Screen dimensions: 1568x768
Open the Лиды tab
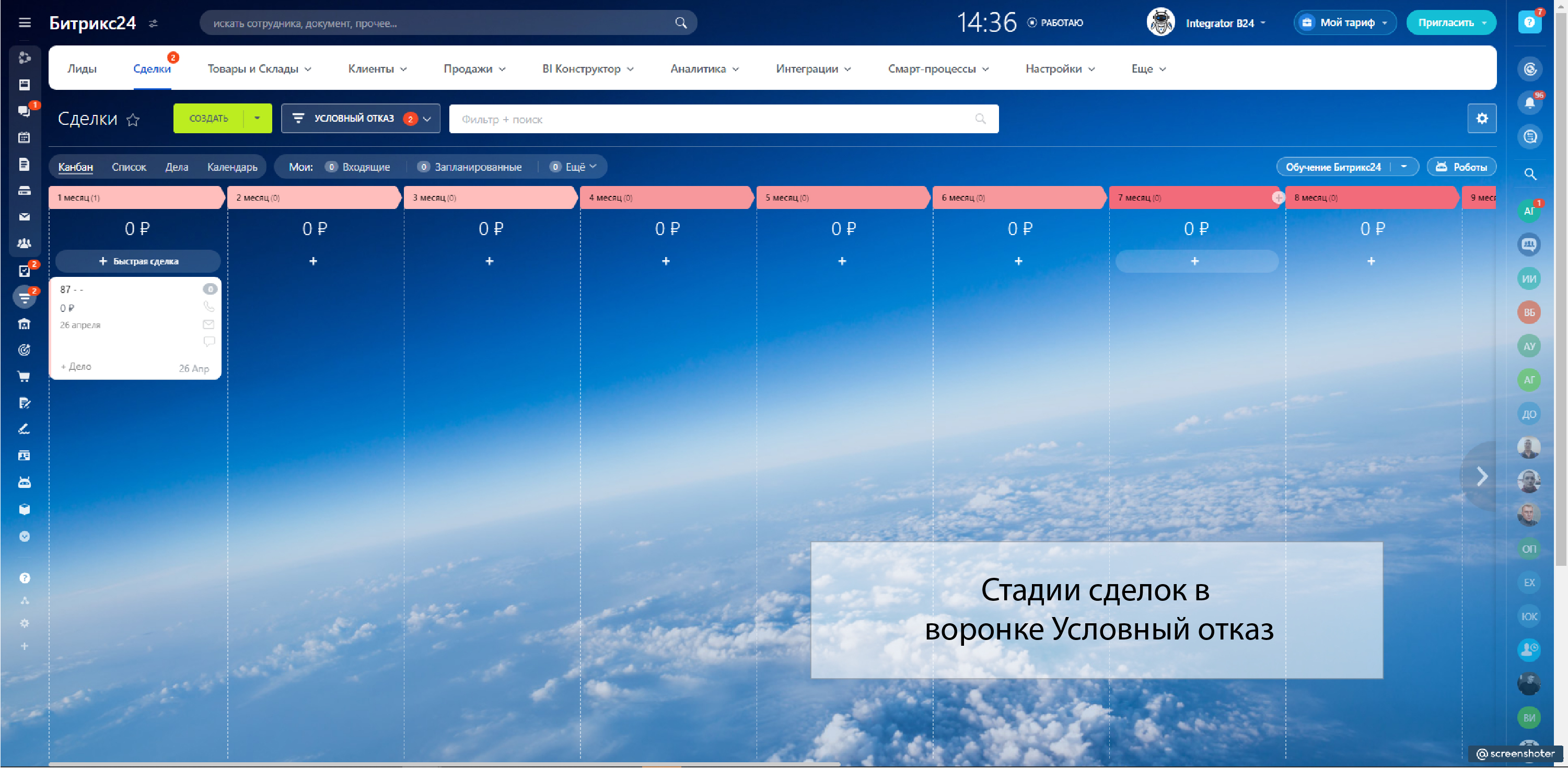tap(82, 69)
